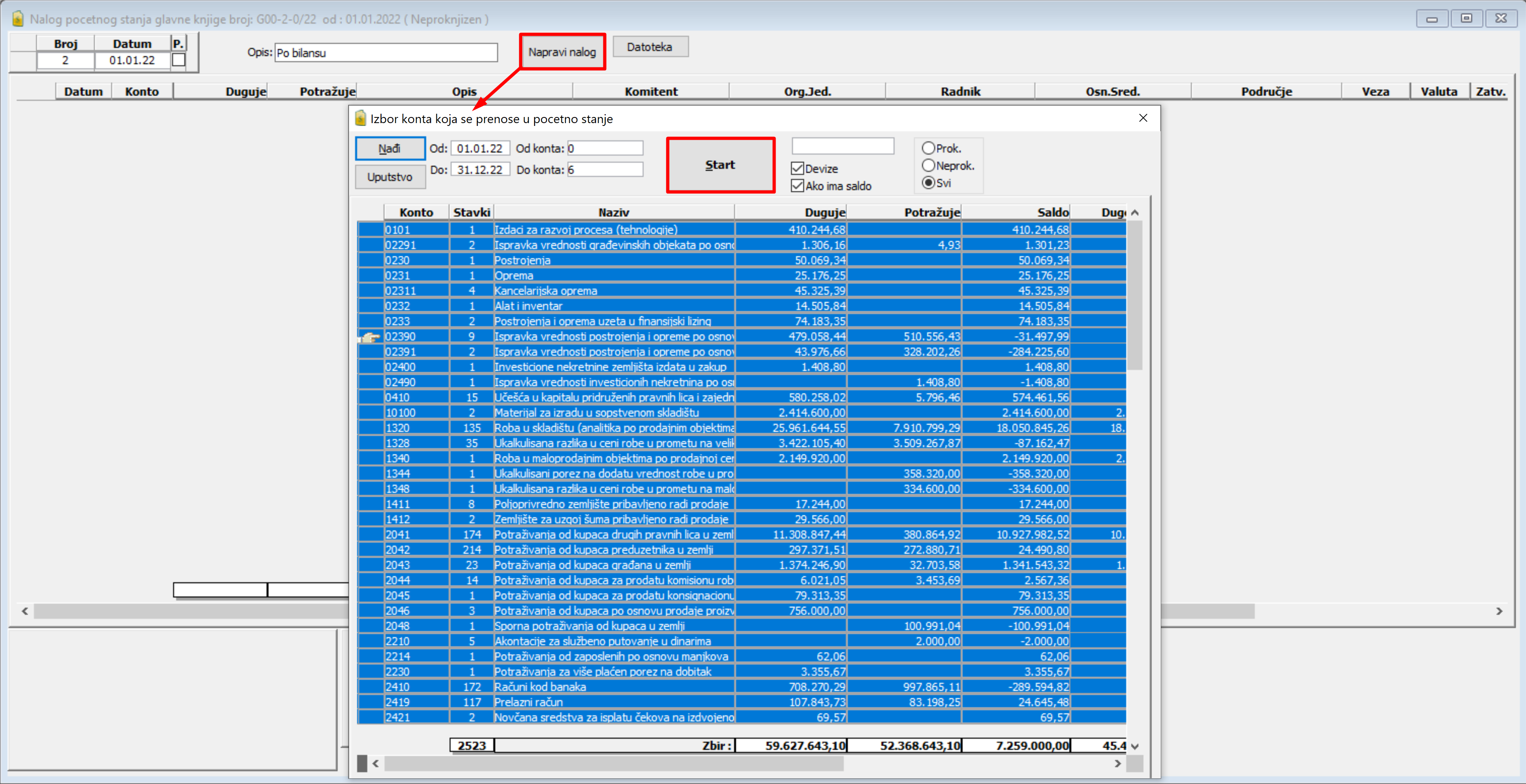Viewport: 1526px width, 784px height.
Task: Click the dialog's app icon in title bar
Action: pos(360,119)
